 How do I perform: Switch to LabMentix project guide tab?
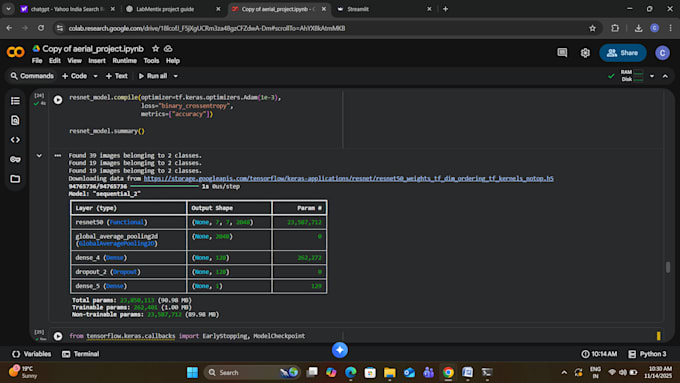click(173, 9)
